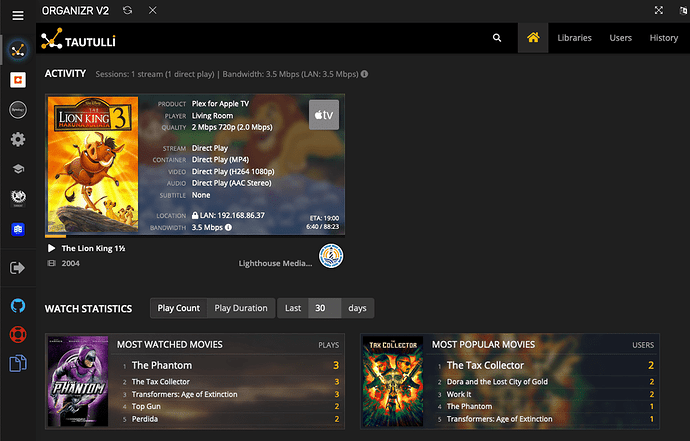The width and height of the screenshot is (690, 441).
Task: Click the days input field showing 30
Action: point(325,308)
